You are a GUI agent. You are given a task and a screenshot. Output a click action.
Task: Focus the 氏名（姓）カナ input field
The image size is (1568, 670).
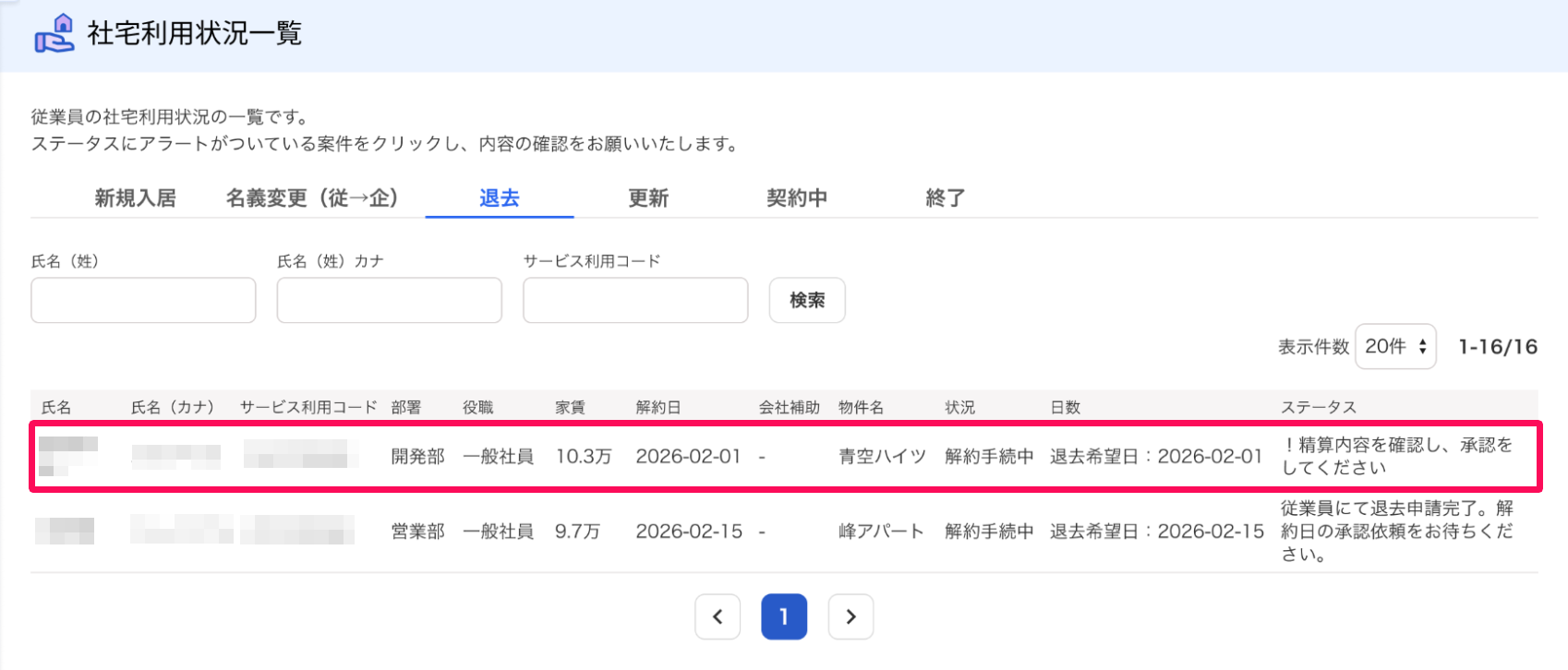pyautogui.click(x=390, y=300)
